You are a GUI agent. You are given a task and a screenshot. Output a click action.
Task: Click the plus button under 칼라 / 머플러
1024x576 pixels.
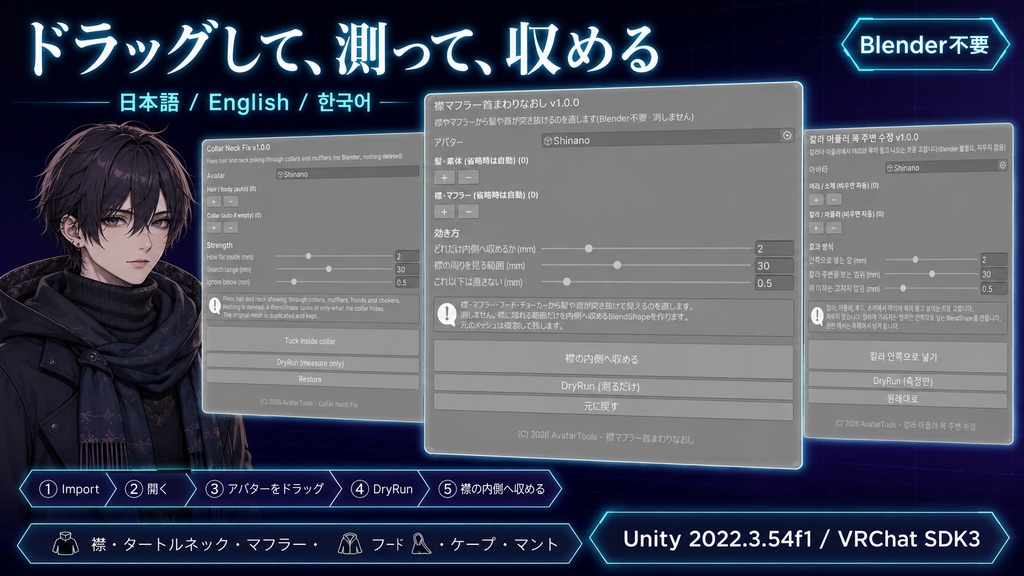[x=816, y=228]
